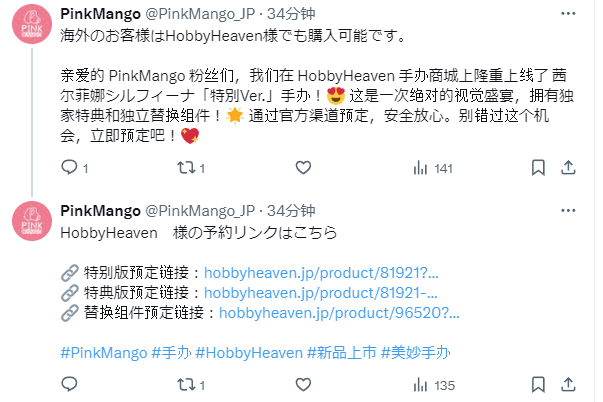Retweet the second tweet with reservation links
Screen dimensions: 603x402
click(187, 385)
